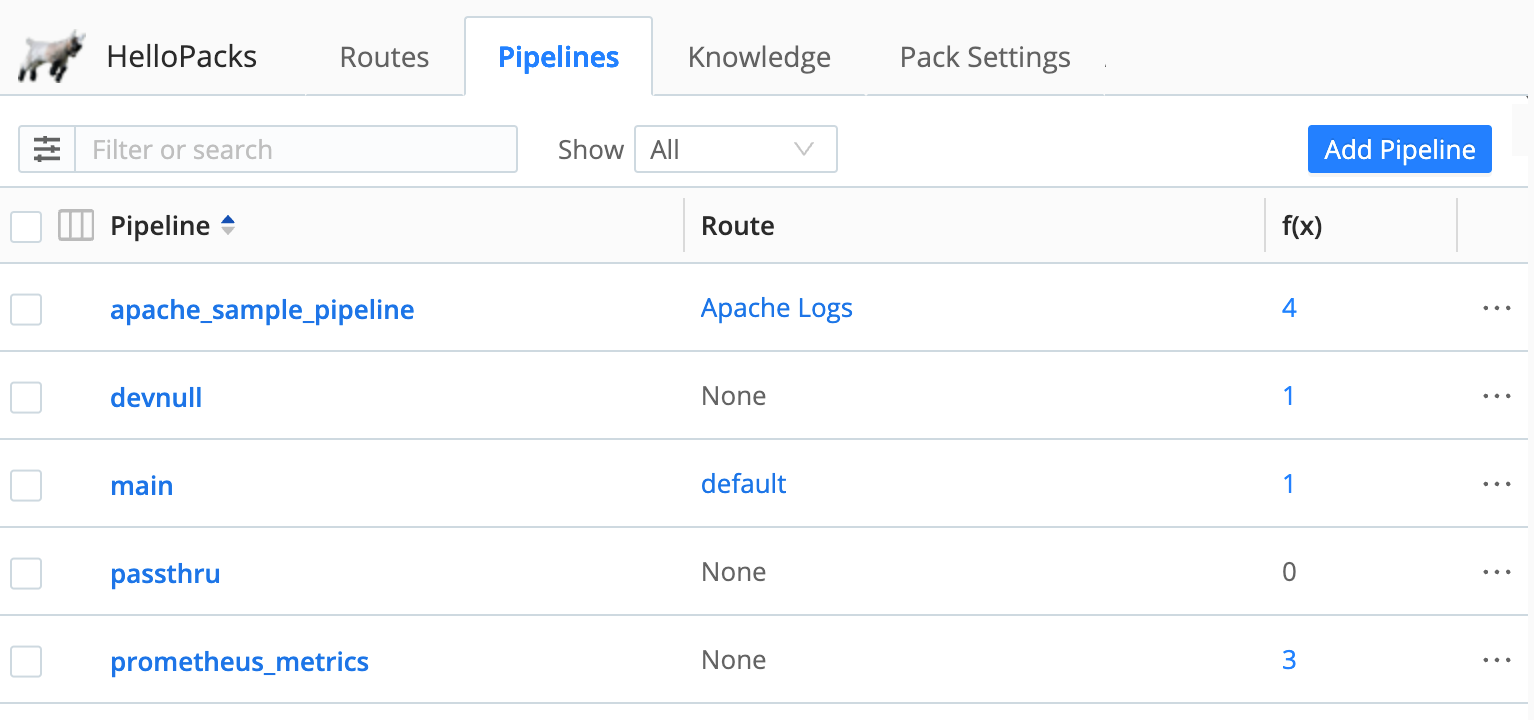Screen dimensions: 1534x720
Task: Check the select-all checkbox in header
Action: (26, 225)
